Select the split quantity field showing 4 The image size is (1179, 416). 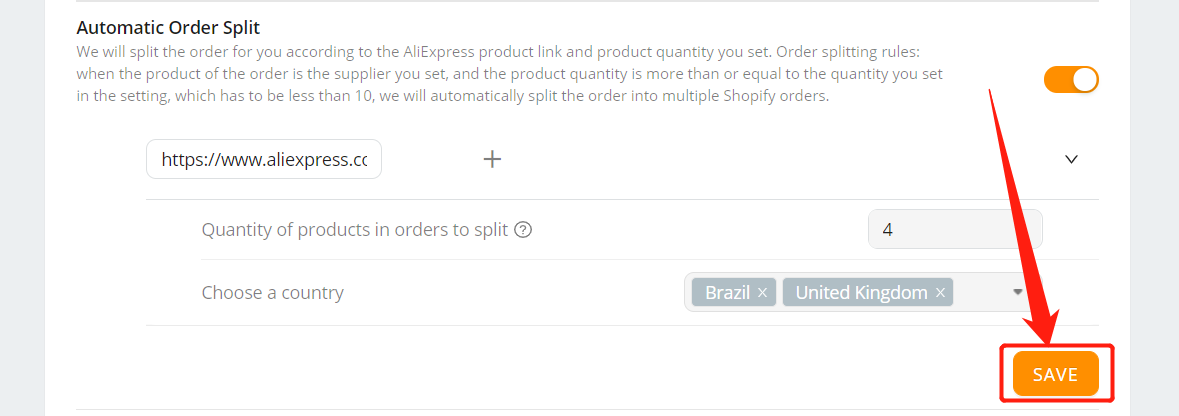coord(955,229)
